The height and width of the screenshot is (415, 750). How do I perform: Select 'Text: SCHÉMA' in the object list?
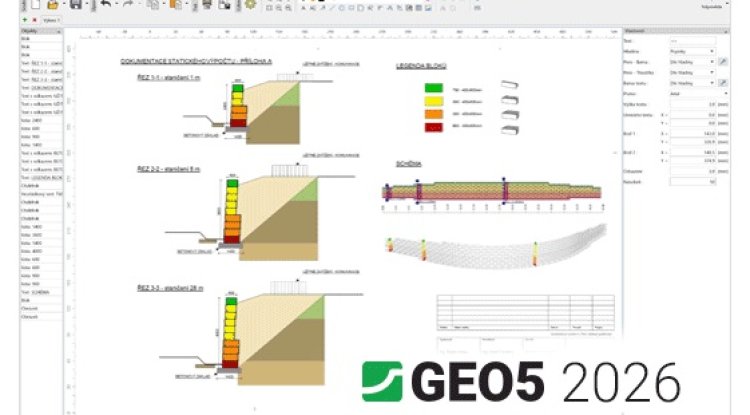[x=41, y=292]
